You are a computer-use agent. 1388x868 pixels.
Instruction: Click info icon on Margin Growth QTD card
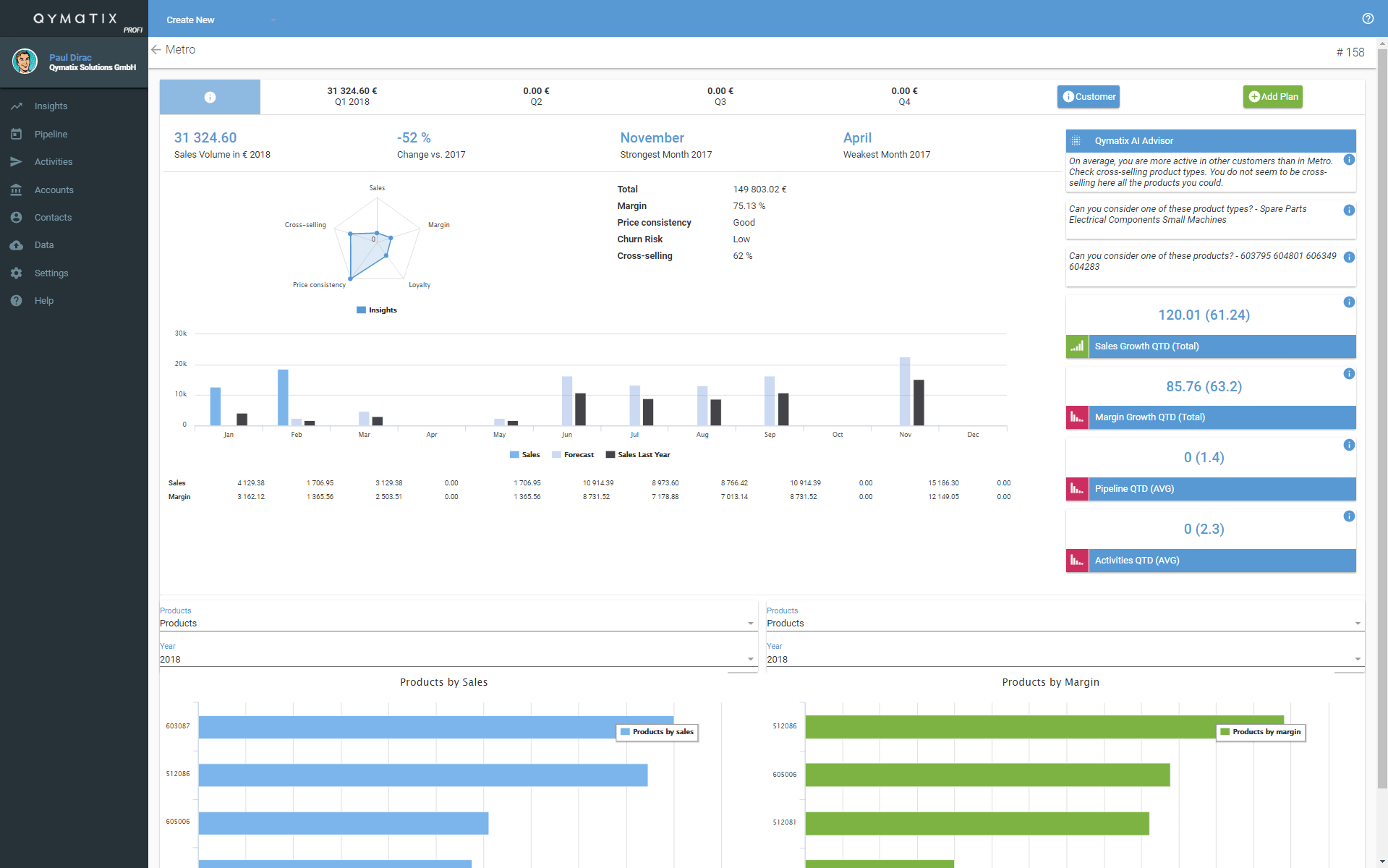(x=1349, y=374)
